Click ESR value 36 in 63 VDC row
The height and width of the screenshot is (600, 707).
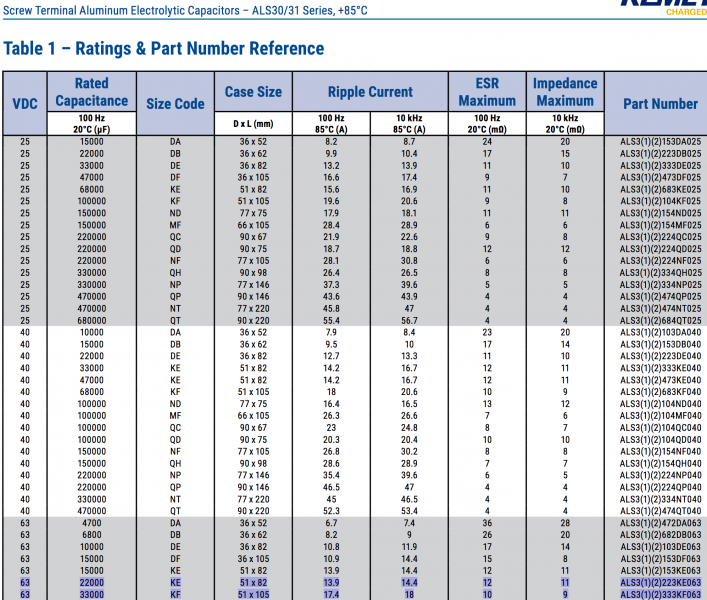tap(487, 523)
